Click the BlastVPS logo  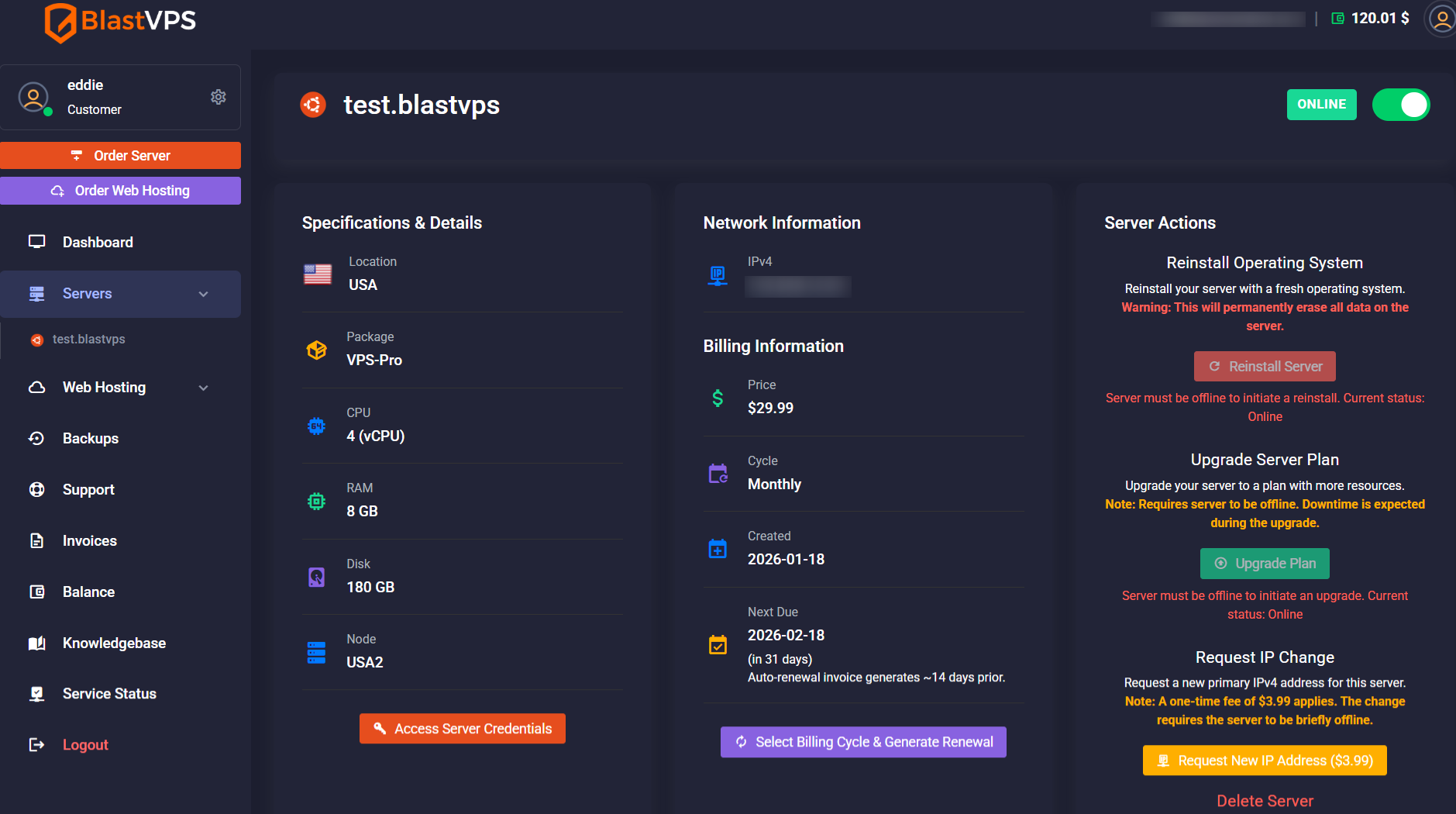(x=120, y=22)
